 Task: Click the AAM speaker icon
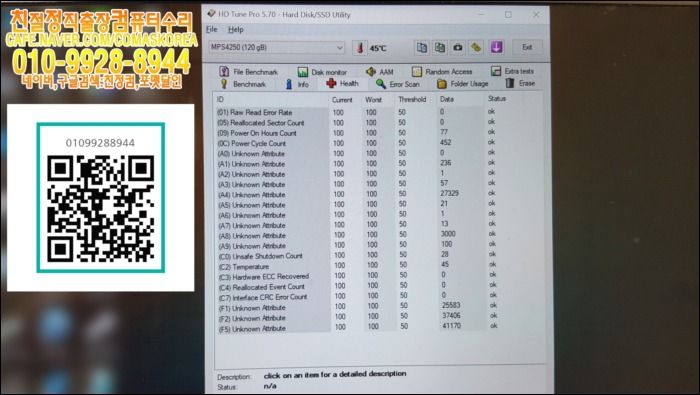[x=371, y=72]
